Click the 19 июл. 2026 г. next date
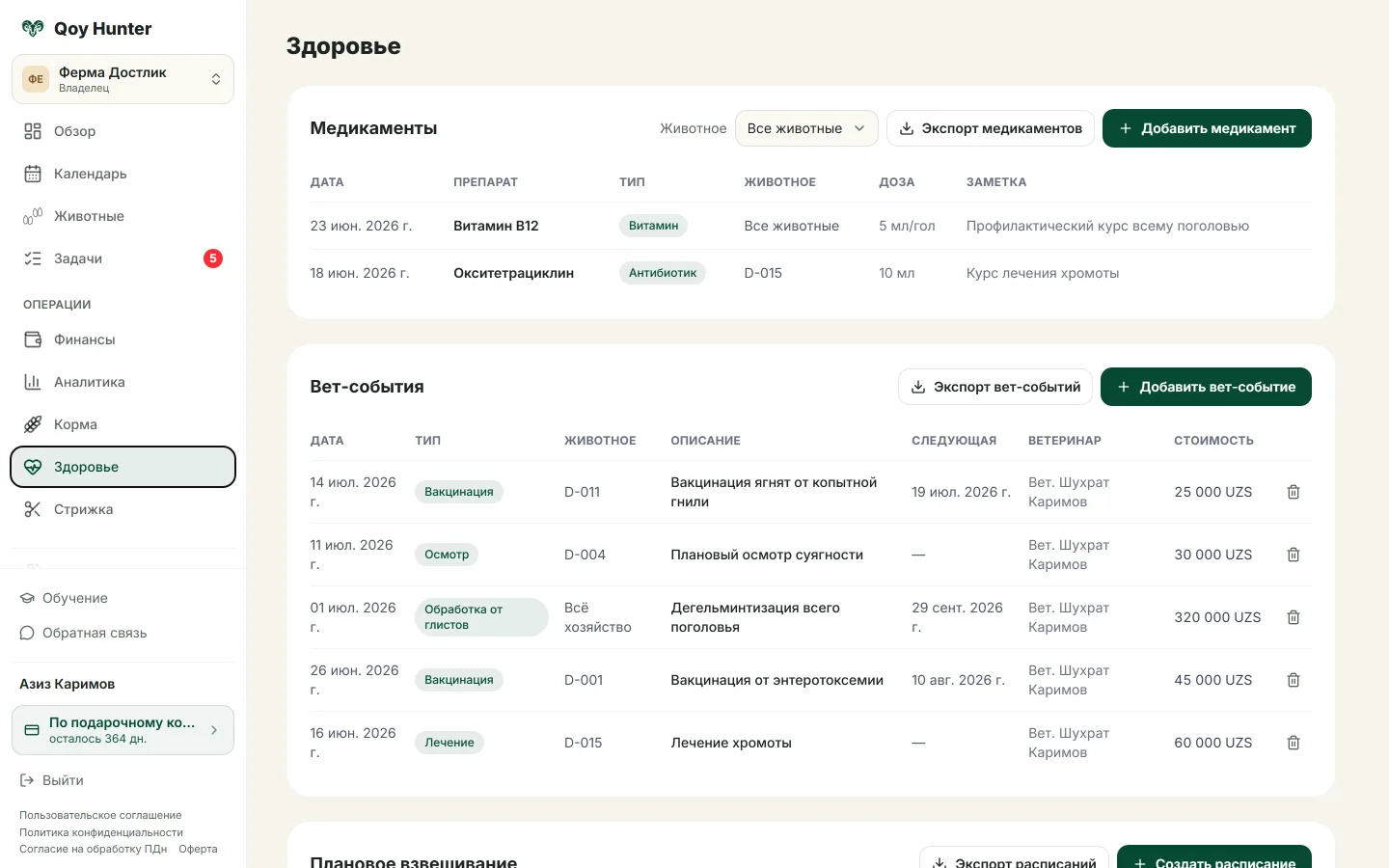Image resolution: width=1389 pixels, height=868 pixels. [961, 492]
